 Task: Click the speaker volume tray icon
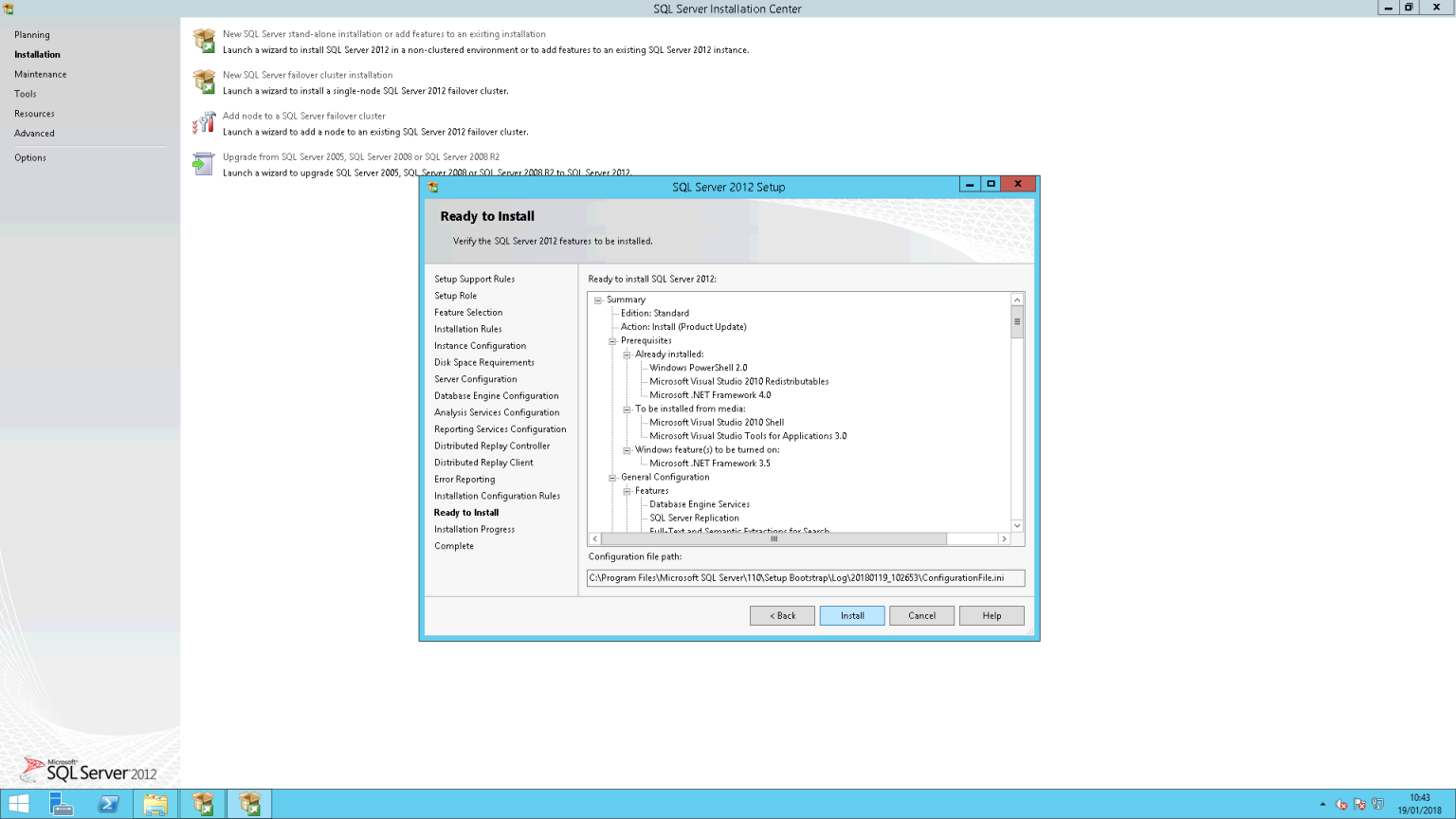[1341, 805]
